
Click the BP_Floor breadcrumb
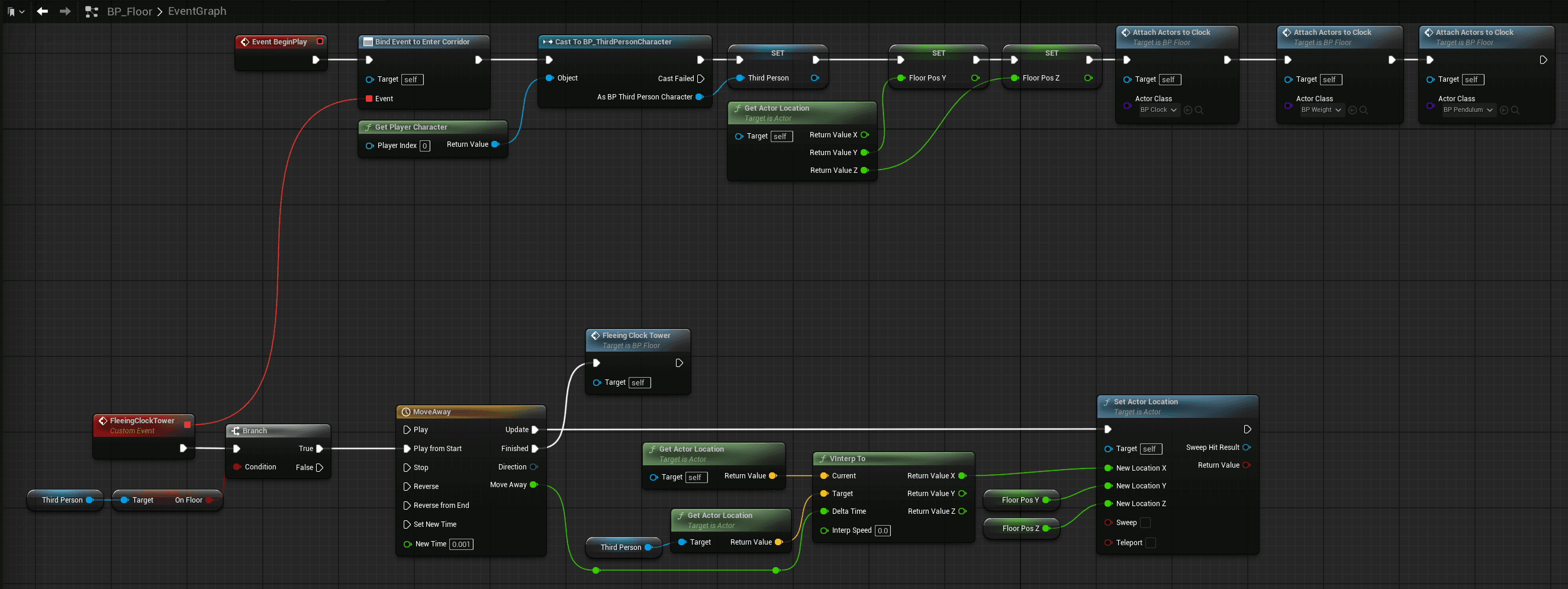pyautogui.click(x=130, y=12)
